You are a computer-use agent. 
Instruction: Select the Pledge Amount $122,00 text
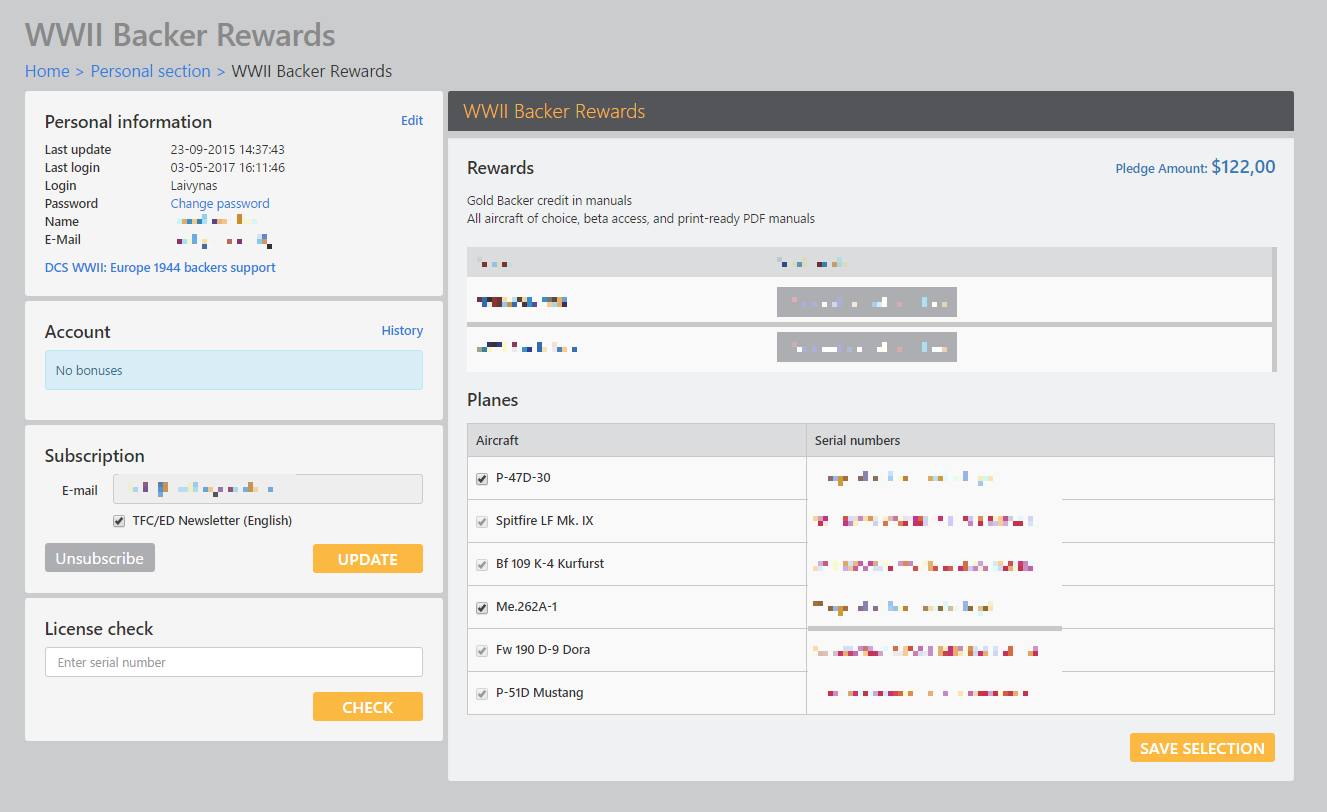1195,167
